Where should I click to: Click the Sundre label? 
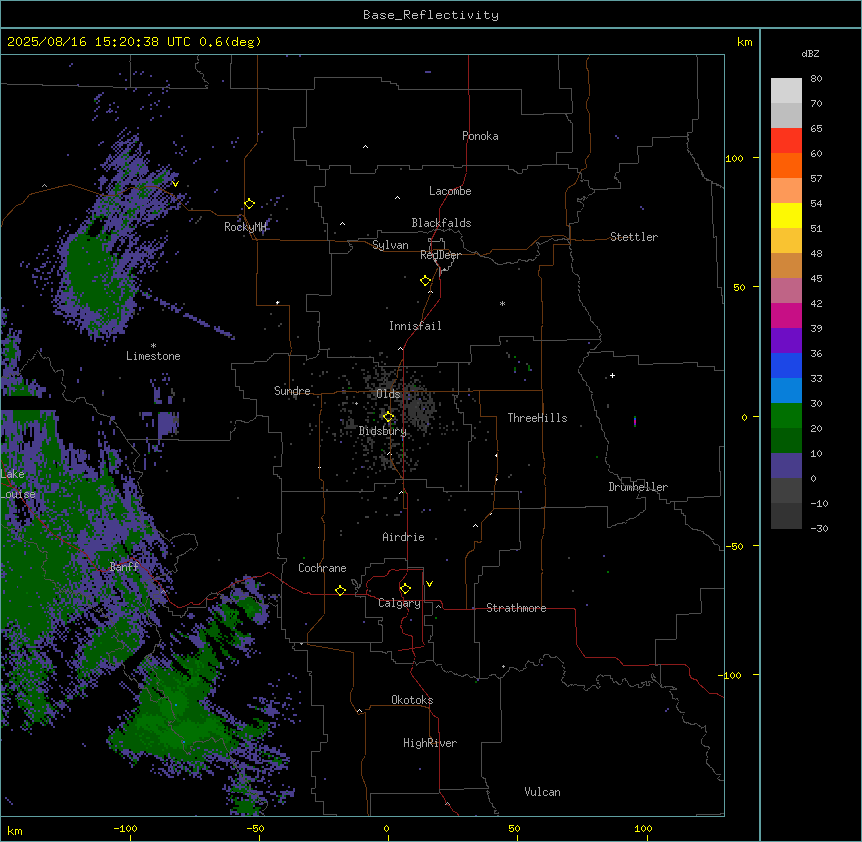point(292,391)
